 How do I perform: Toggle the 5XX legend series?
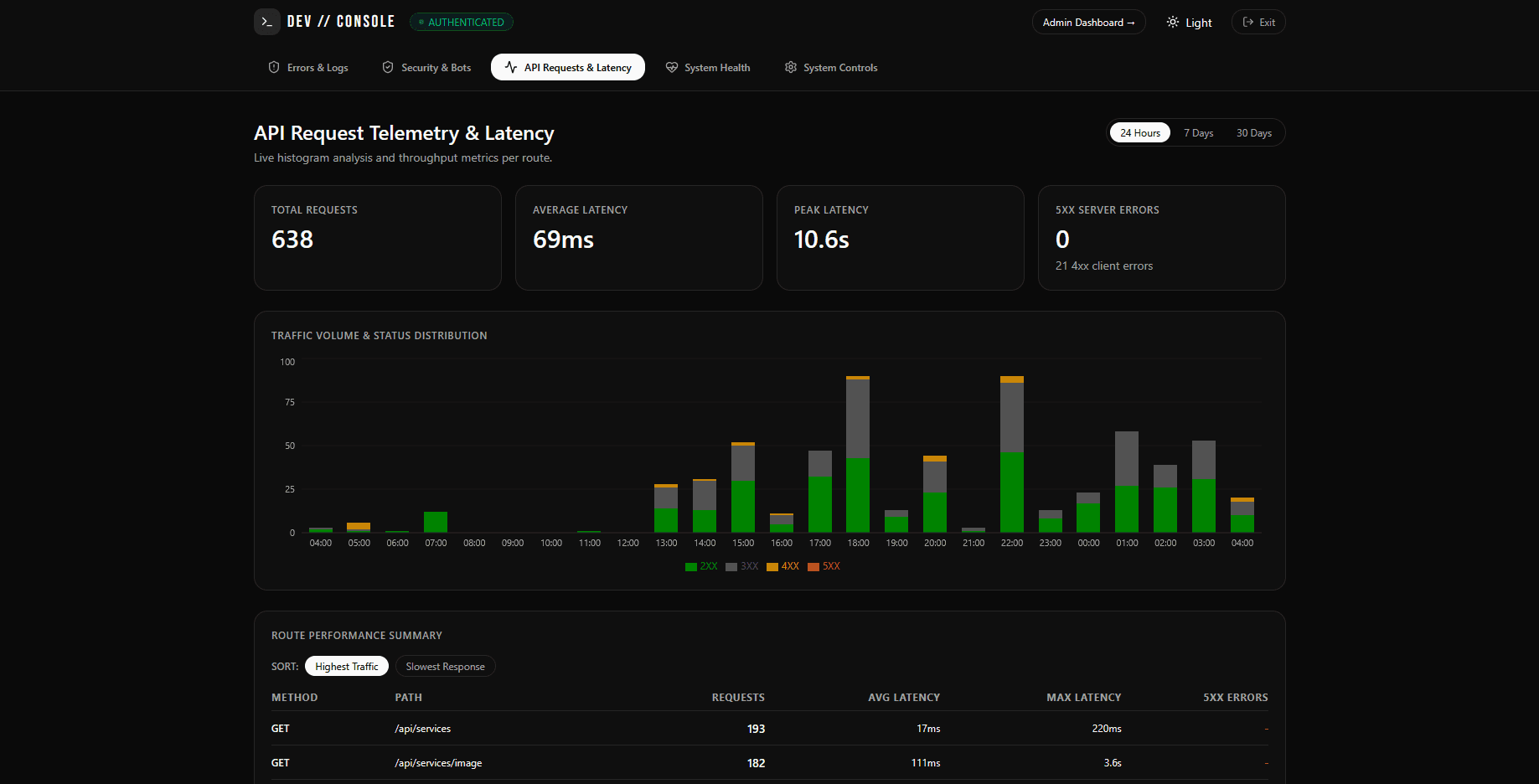pos(824,566)
